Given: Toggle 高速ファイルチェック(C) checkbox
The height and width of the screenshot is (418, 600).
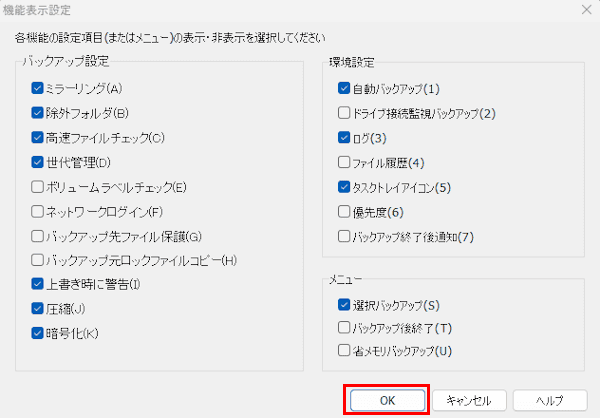Looking at the screenshot, I should click(37, 137).
